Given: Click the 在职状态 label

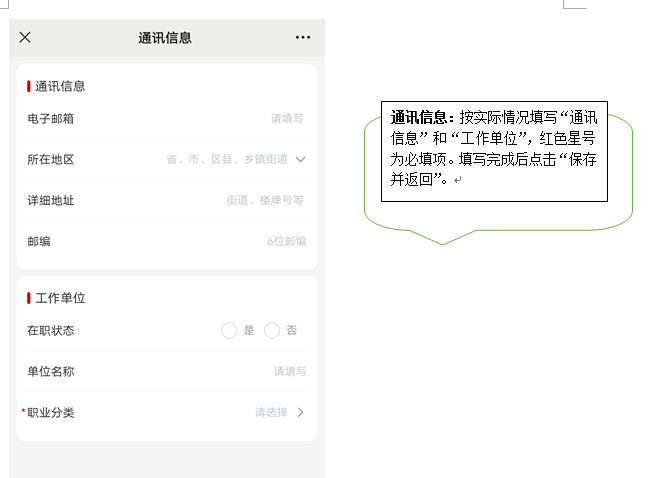Looking at the screenshot, I should pyautogui.click(x=51, y=331).
